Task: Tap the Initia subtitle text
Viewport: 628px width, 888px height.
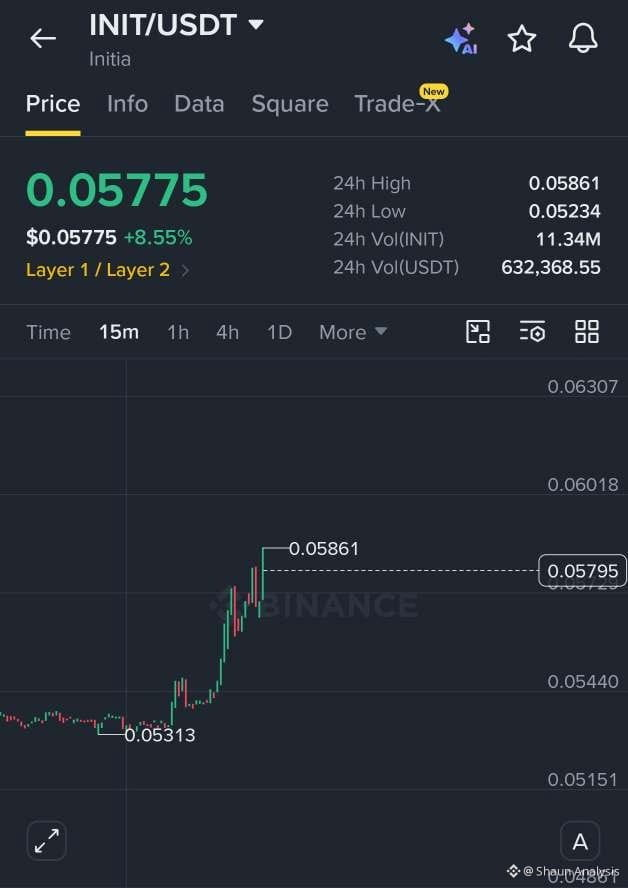Action: point(110,59)
